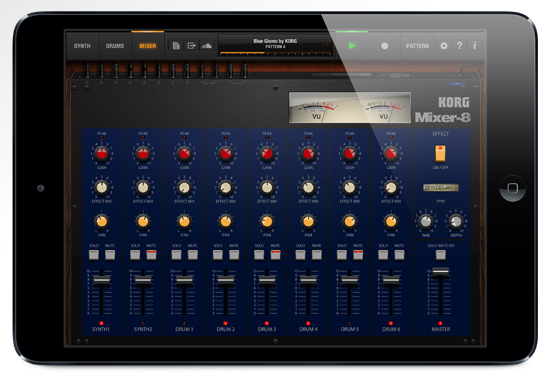Solo the SYNTH2 channel
550x375 pixels.
(135, 255)
